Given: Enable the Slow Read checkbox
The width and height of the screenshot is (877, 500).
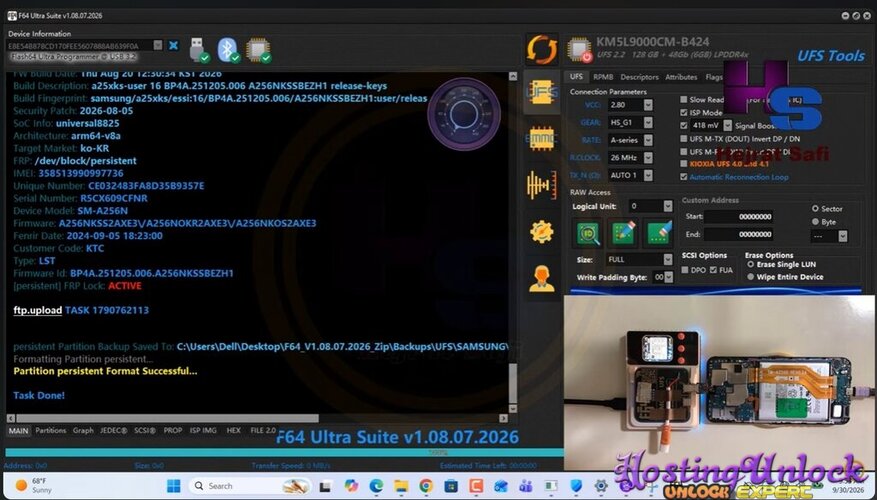Looking at the screenshot, I should coord(683,100).
